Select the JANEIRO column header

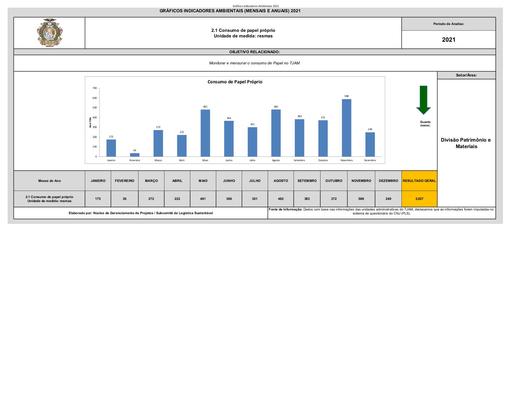tap(98, 181)
